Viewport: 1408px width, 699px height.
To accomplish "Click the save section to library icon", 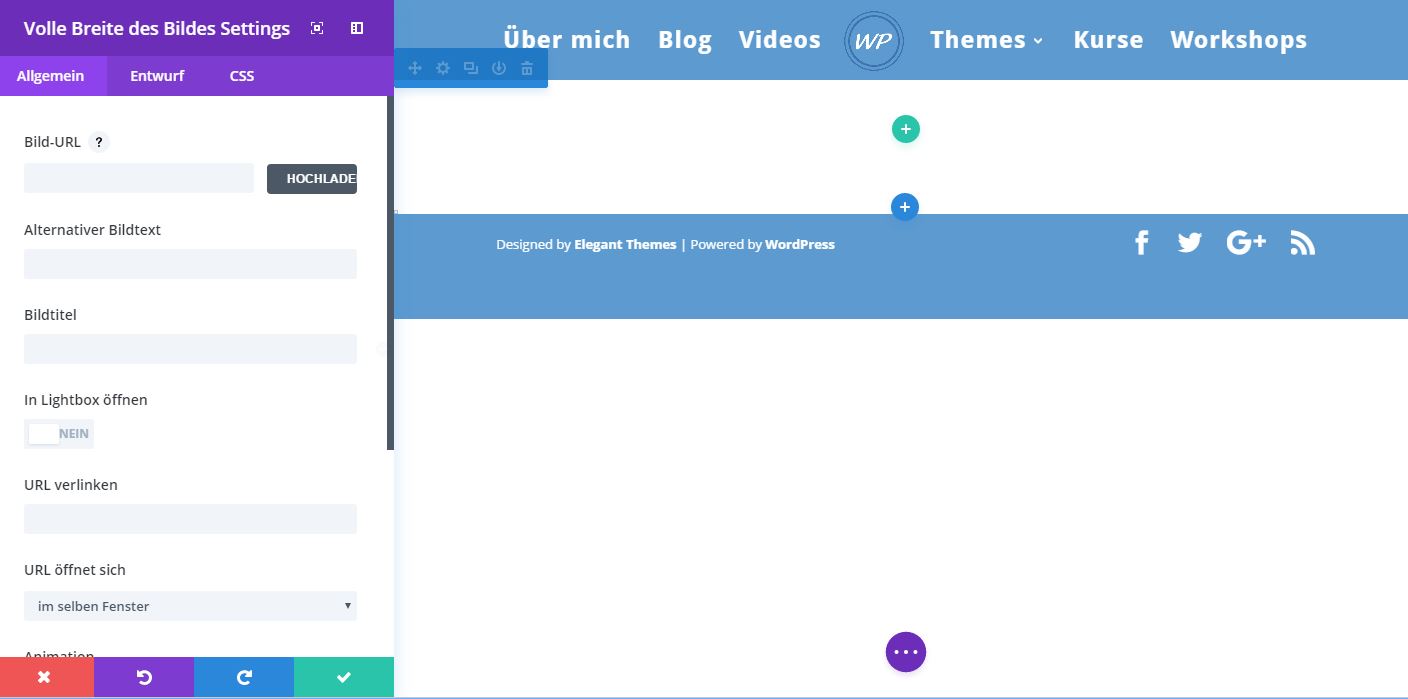I will coord(499,68).
